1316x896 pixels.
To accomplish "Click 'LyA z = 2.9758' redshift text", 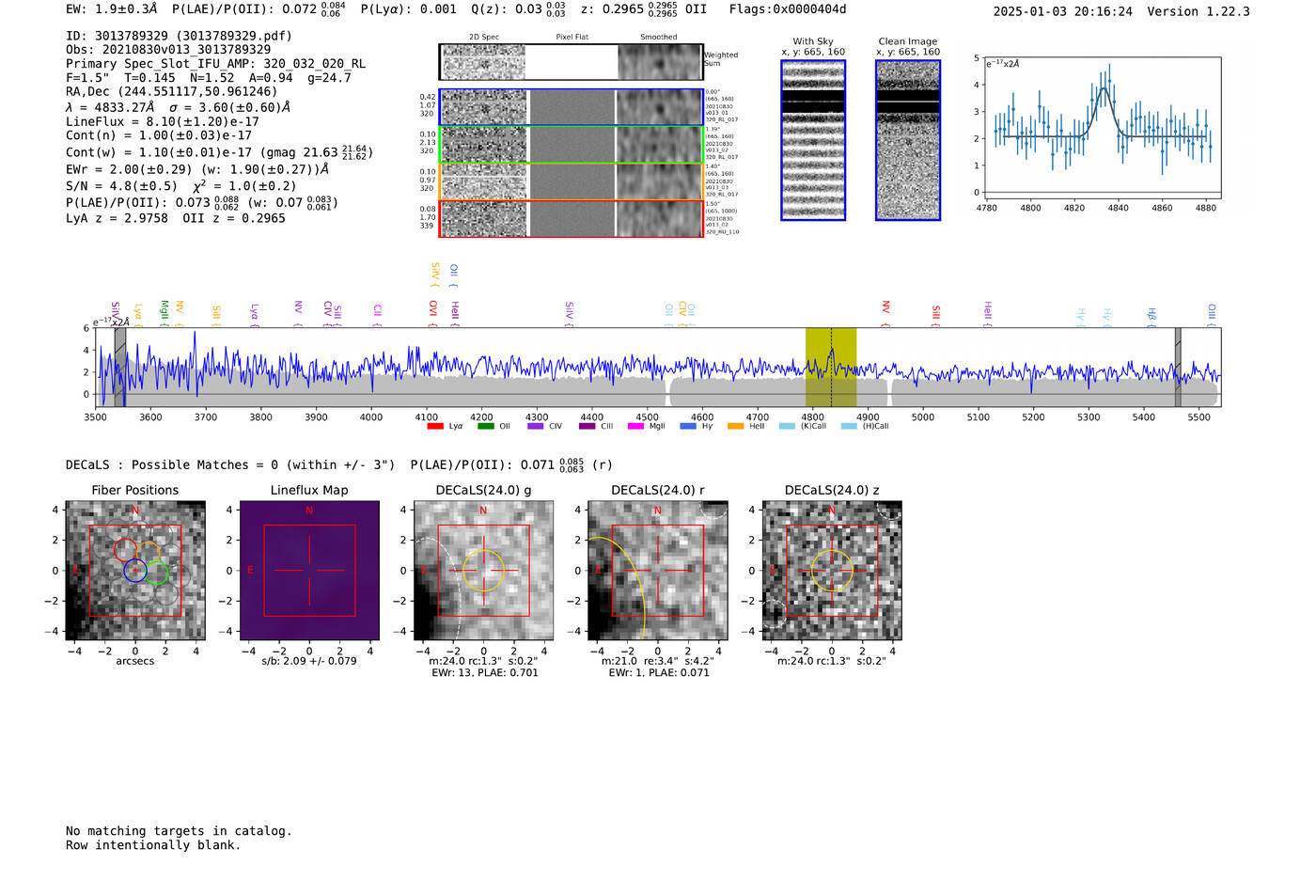I will (x=117, y=218).
